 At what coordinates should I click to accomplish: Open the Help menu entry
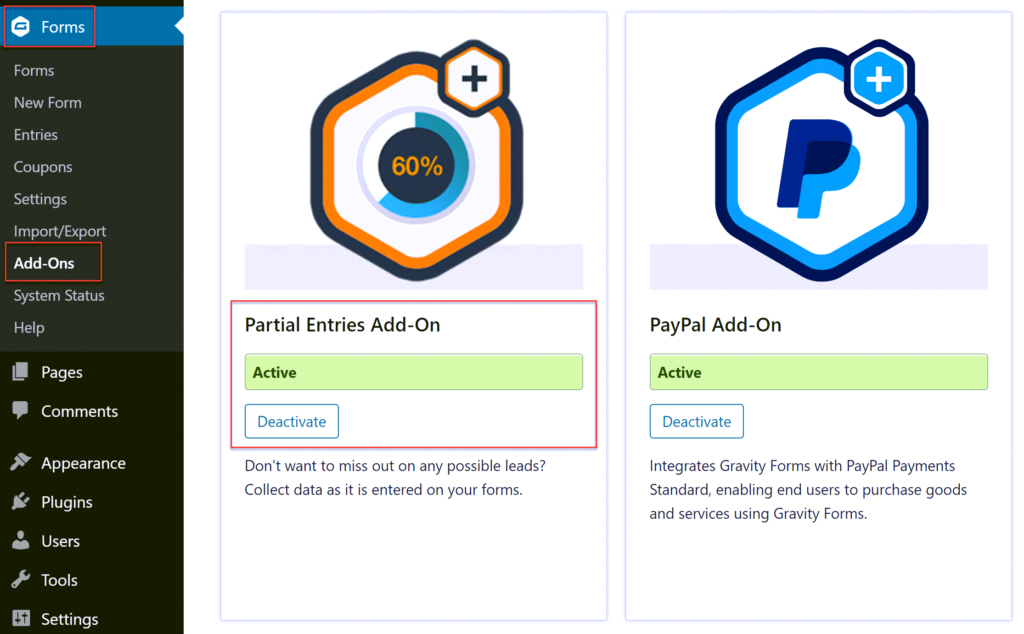pos(29,327)
